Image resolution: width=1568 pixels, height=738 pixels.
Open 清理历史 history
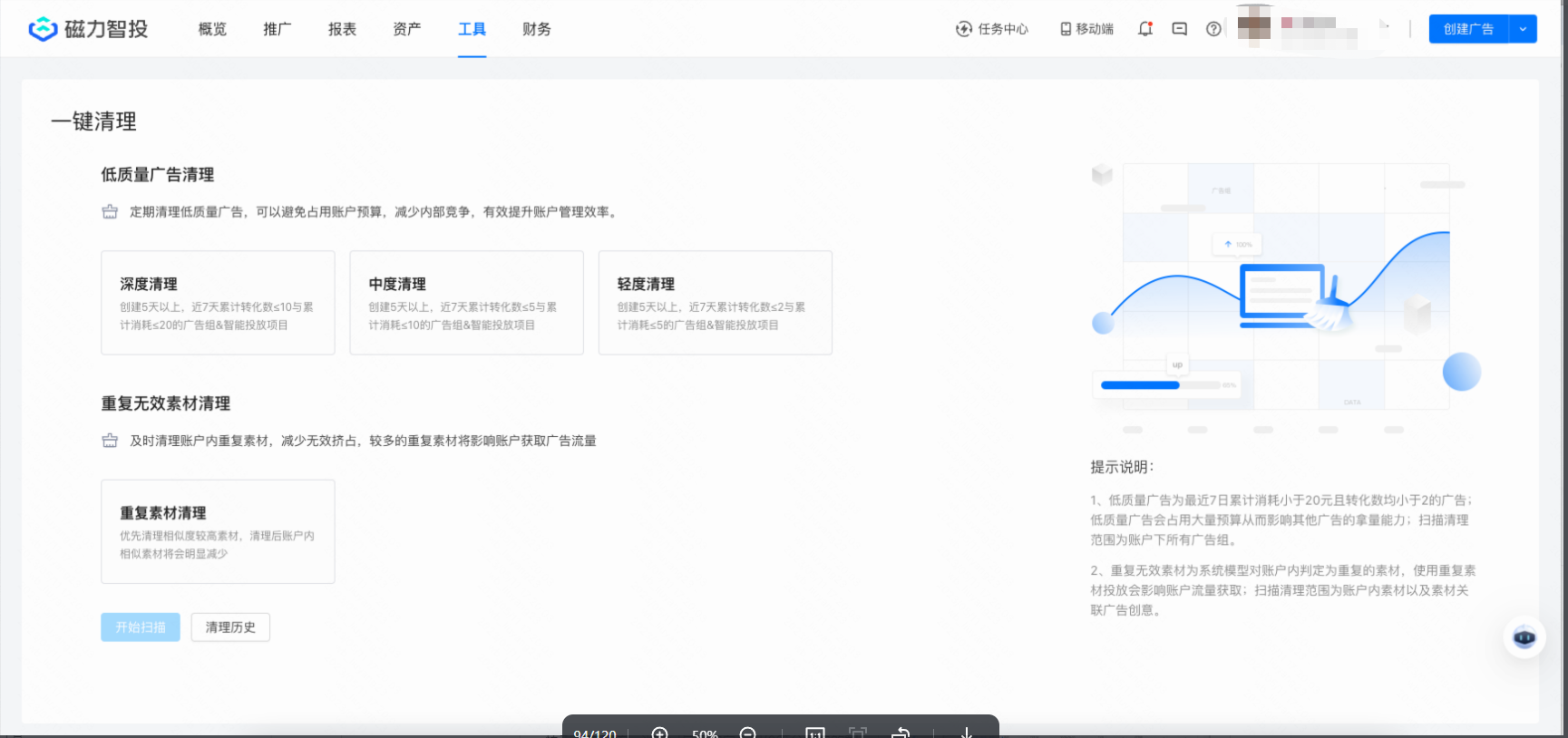tap(230, 627)
